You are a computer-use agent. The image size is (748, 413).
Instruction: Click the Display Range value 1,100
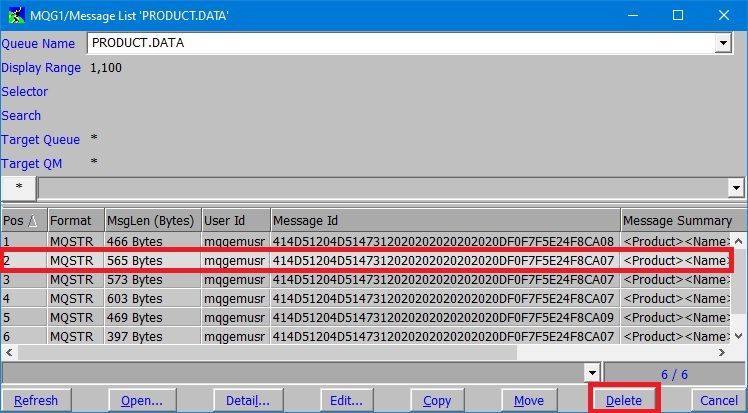click(x=106, y=68)
